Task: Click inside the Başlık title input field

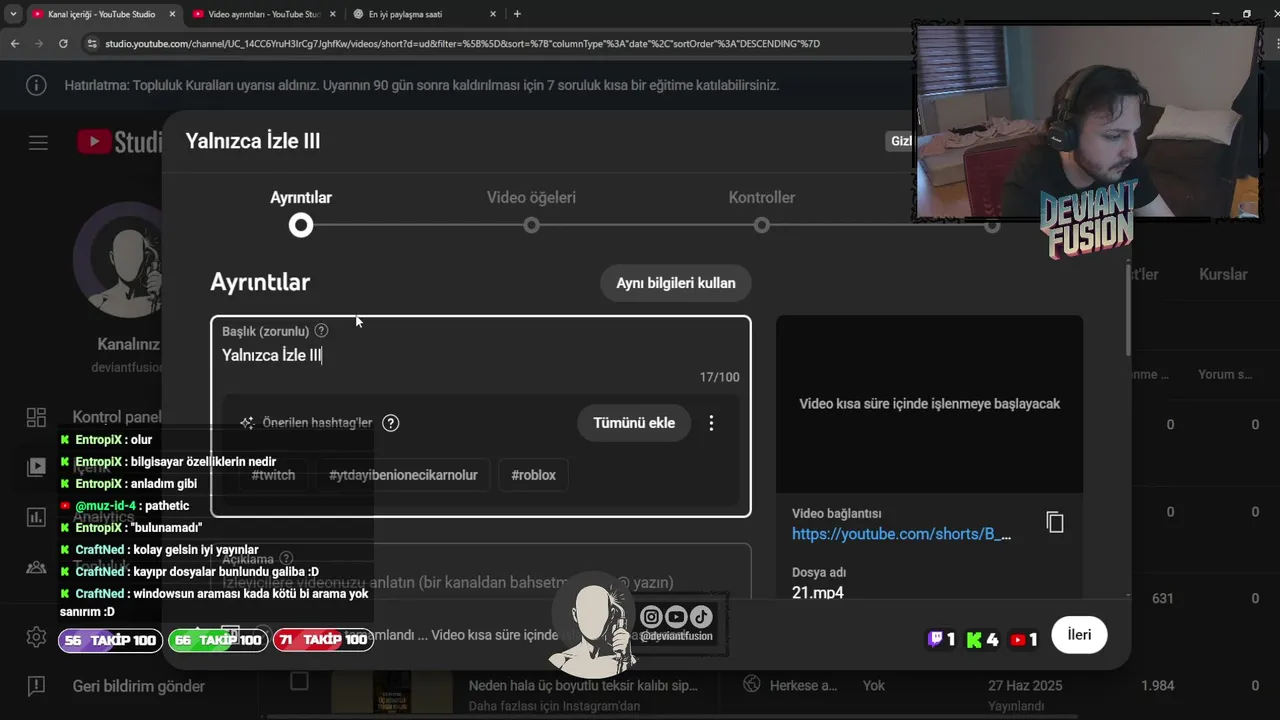Action: click(480, 355)
